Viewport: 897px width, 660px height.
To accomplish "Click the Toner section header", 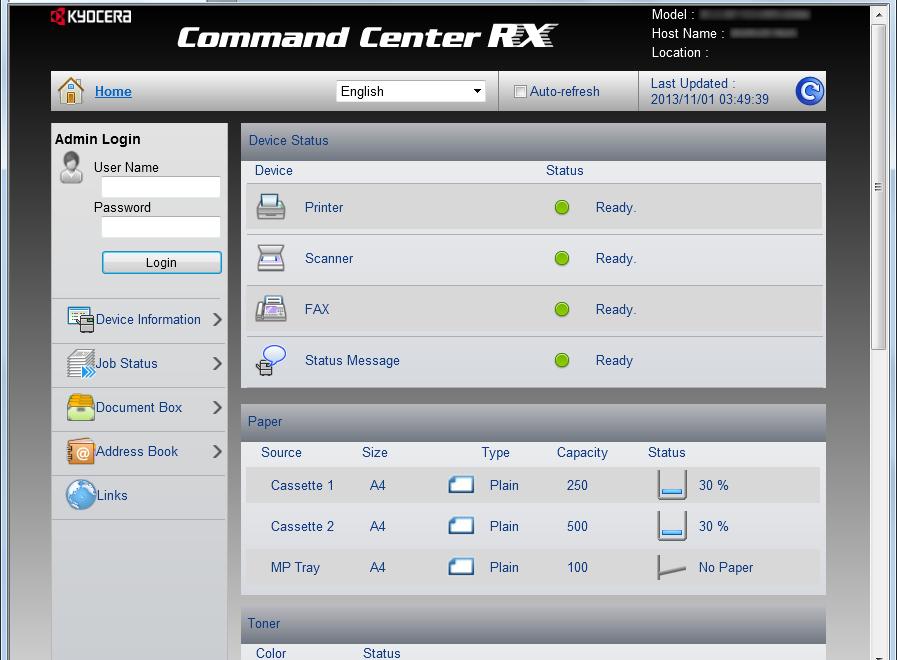I will pyautogui.click(x=533, y=625).
